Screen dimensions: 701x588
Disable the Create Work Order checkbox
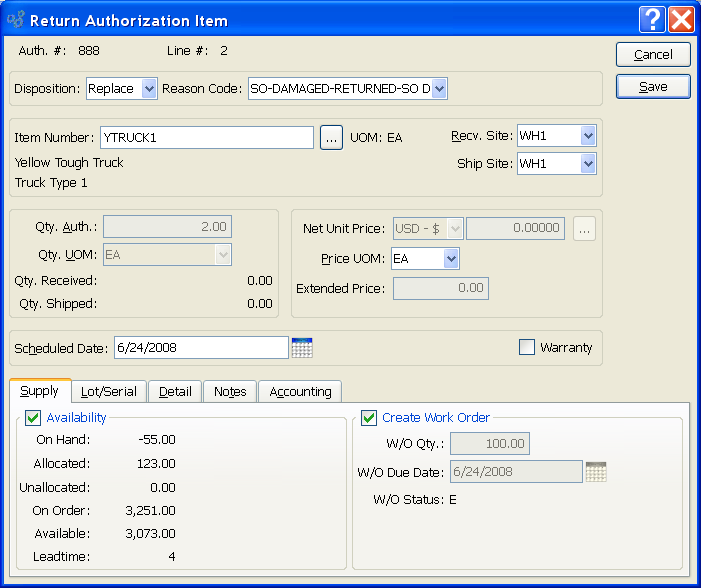coord(369,417)
